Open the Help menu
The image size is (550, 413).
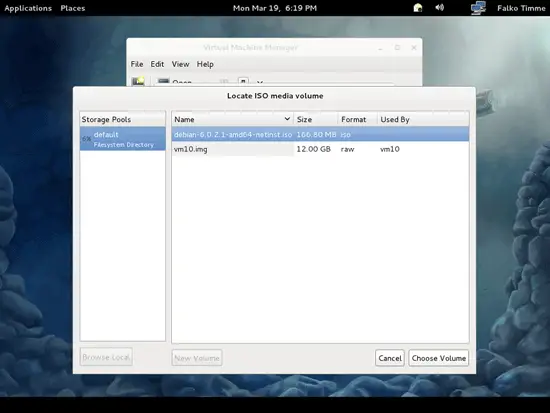[x=205, y=64]
